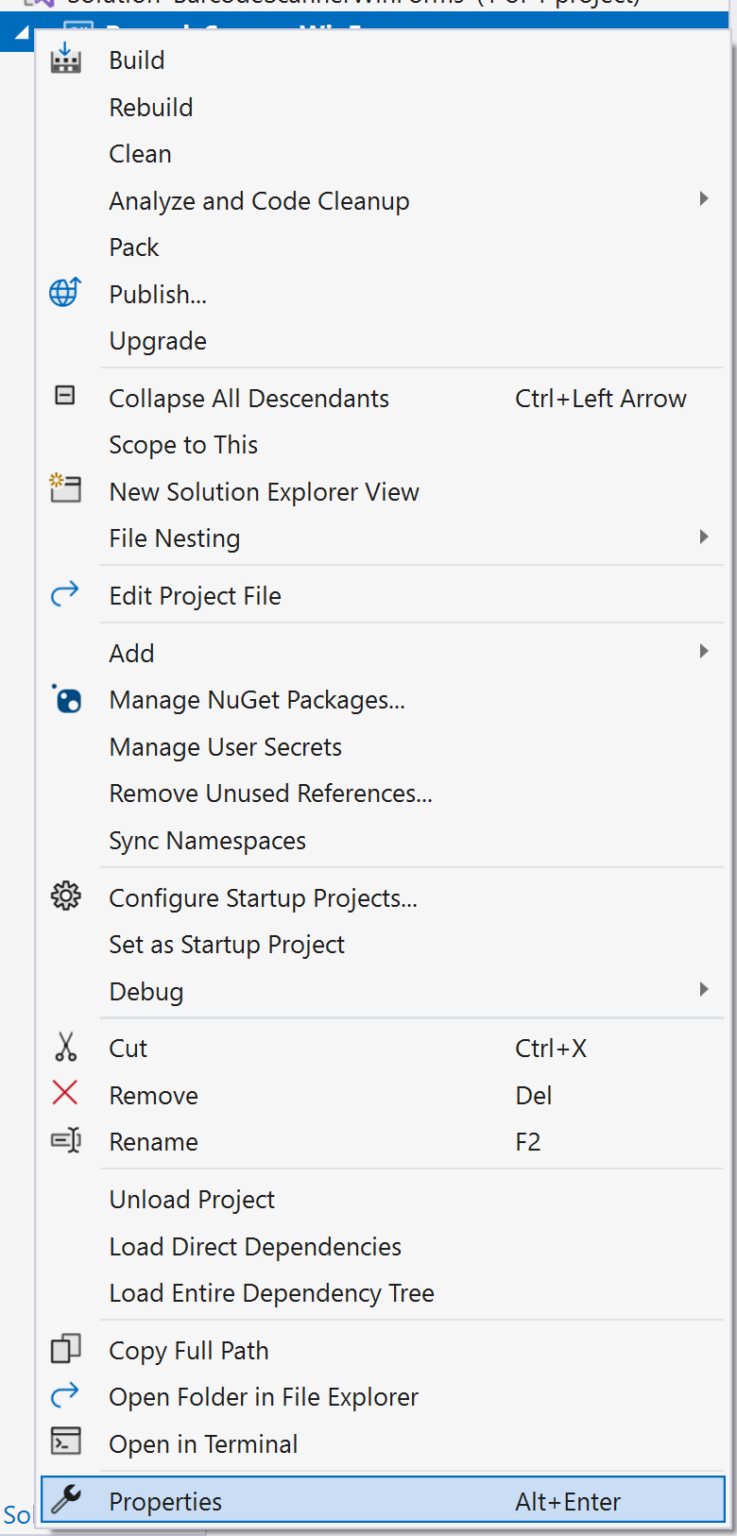Select the Build icon
737x1536 pixels.
[x=65, y=60]
